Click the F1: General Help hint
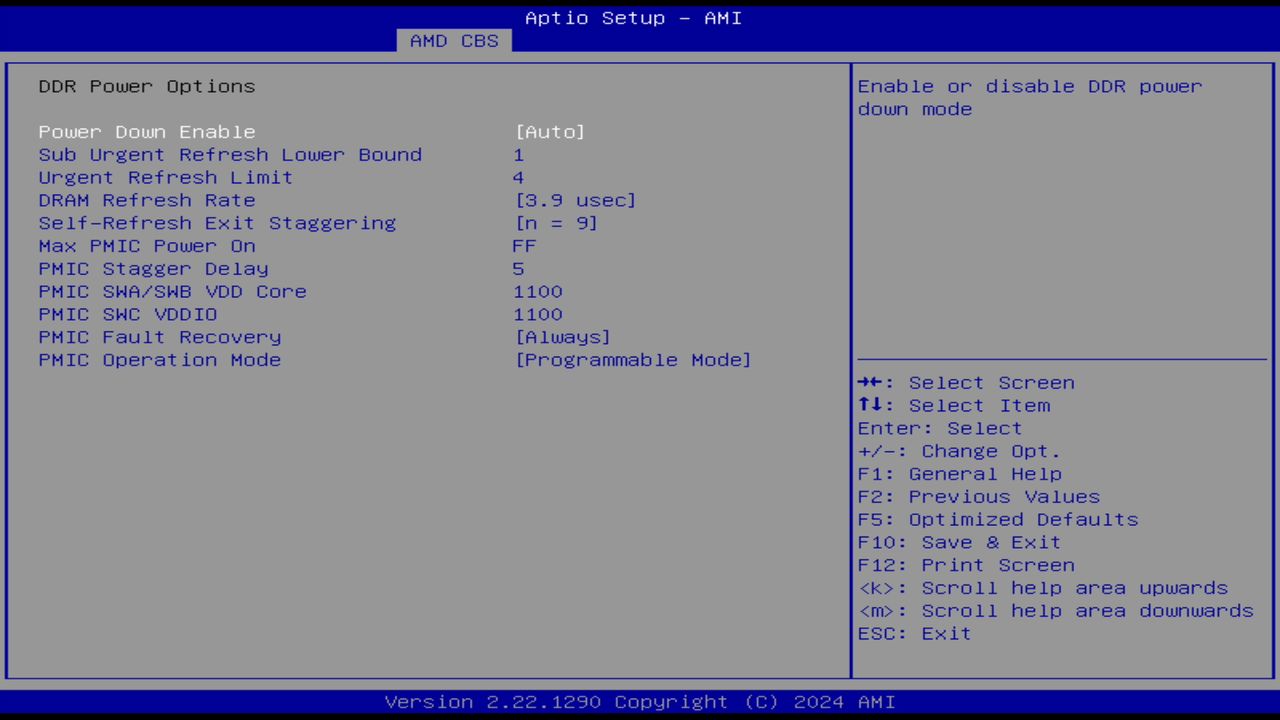The image size is (1280, 720). coord(960,474)
